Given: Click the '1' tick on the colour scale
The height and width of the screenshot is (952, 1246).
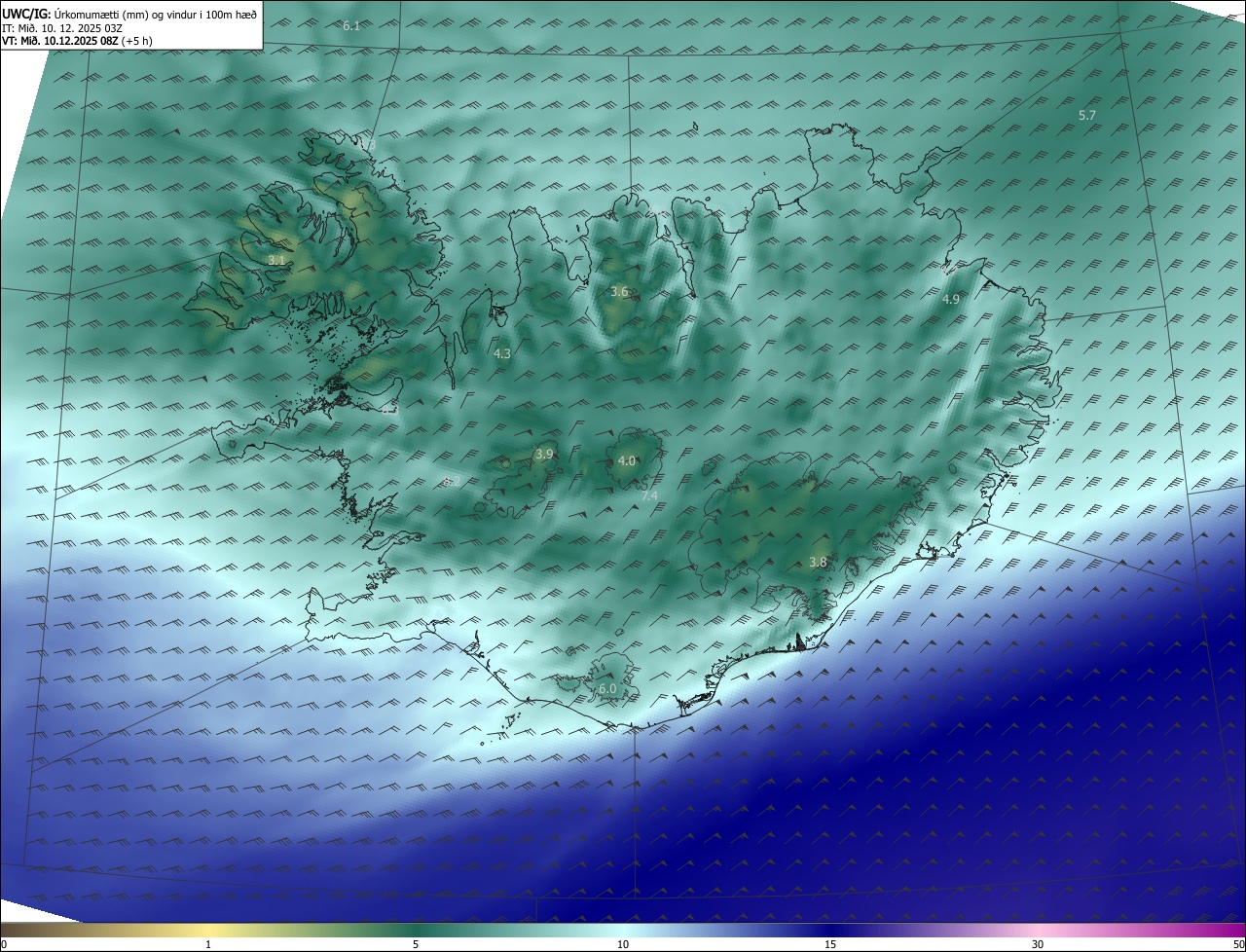Looking at the screenshot, I should tap(208, 944).
